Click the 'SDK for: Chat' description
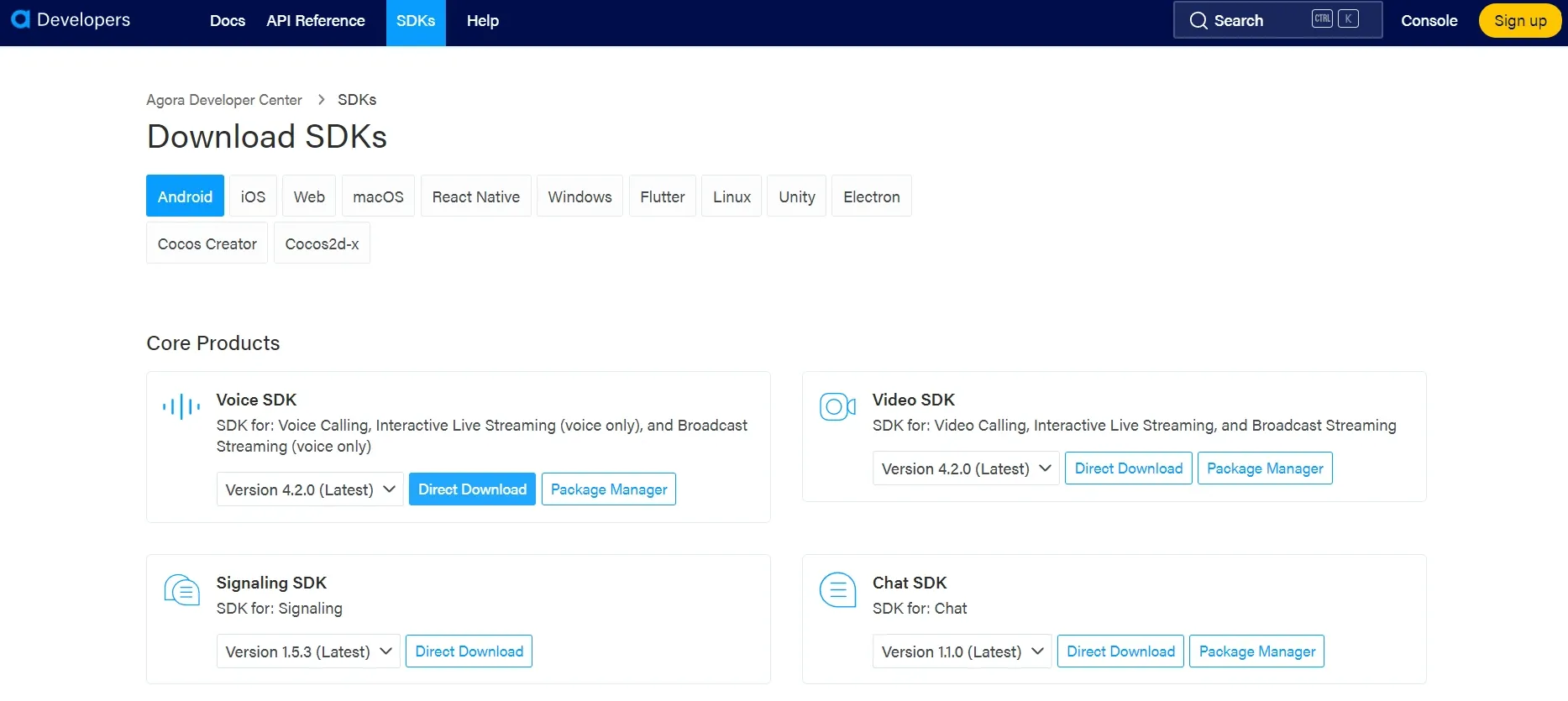Screen dimensions: 1568x701 tap(920, 608)
